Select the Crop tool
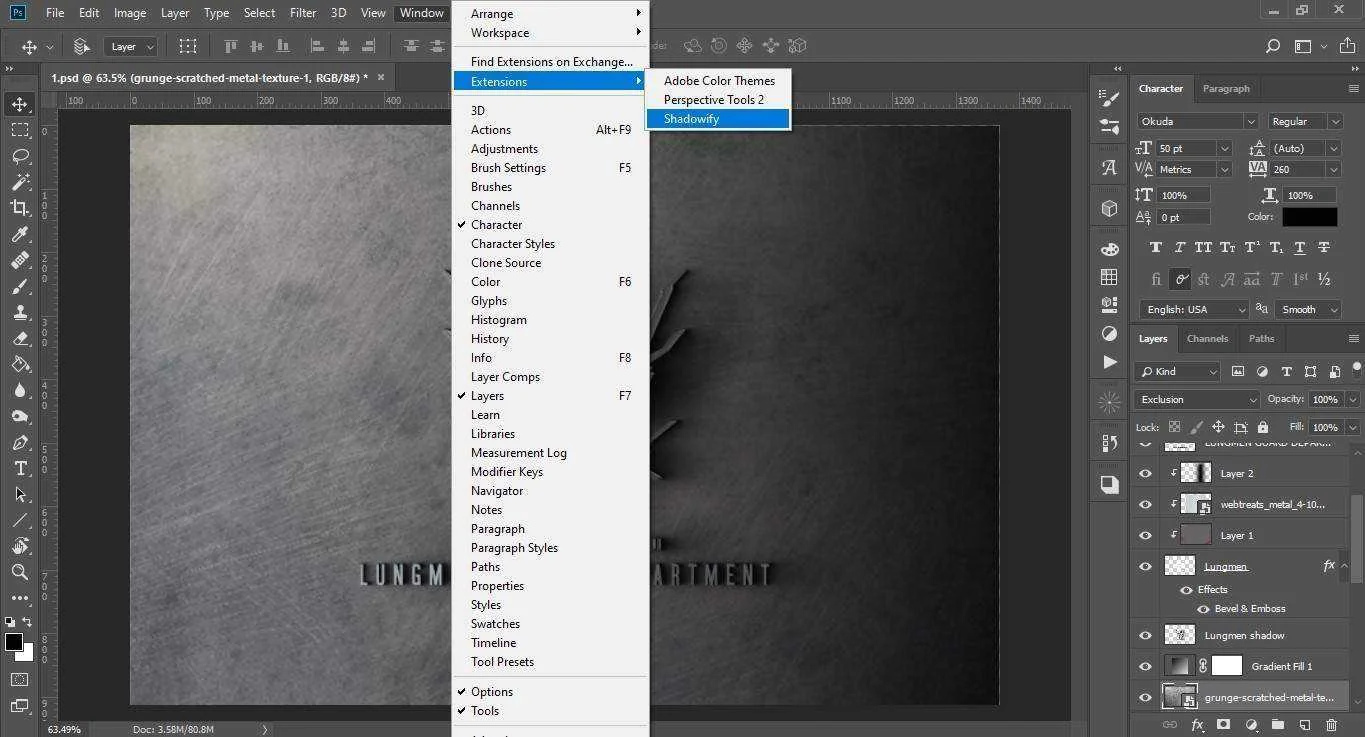1365x737 pixels. [x=20, y=208]
